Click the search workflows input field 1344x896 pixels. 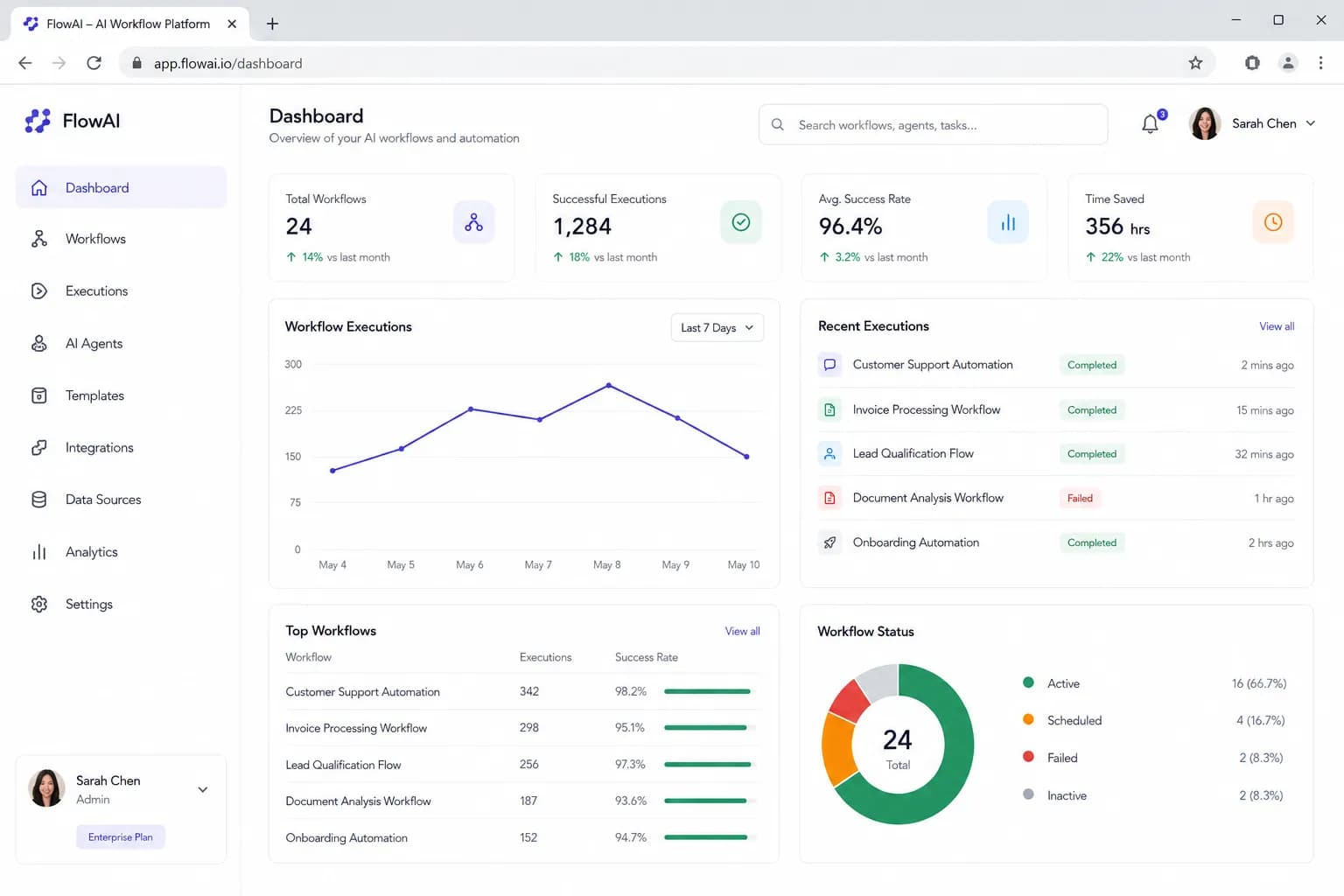point(933,124)
